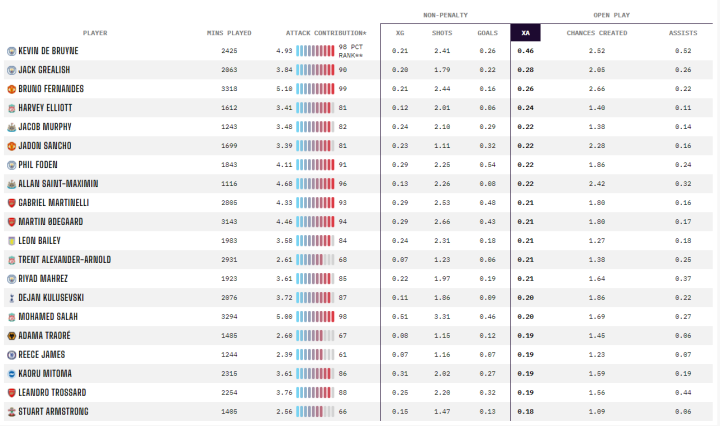
Task: Select the club crest beside Harvey Elliott
Action: [11, 108]
